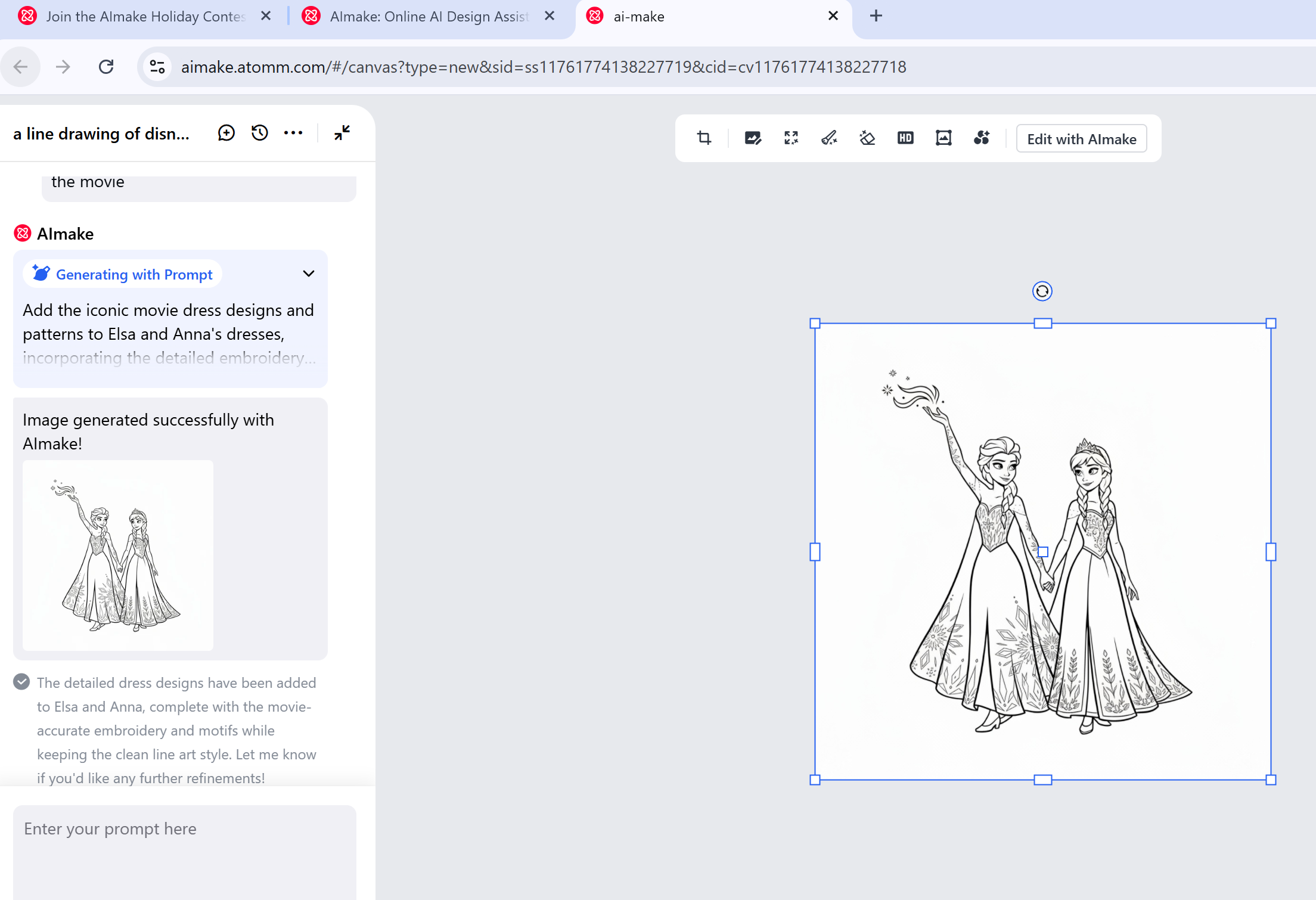The image size is (1316, 900).
Task: Collapse the chat sidebar panel
Action: pos(342,132)
